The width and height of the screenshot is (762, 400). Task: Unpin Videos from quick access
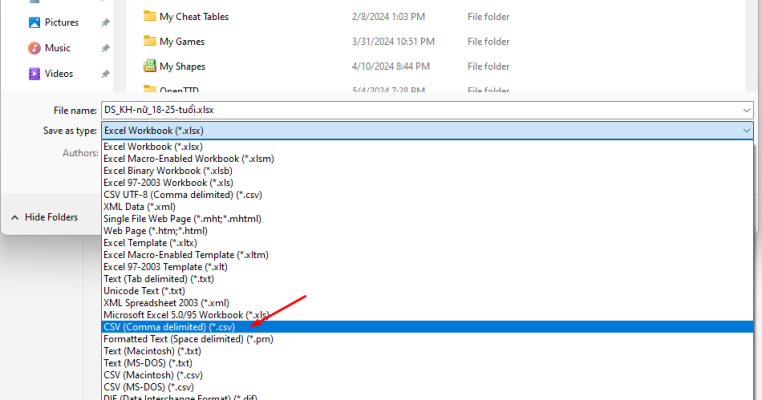click(x=105, y=74)
